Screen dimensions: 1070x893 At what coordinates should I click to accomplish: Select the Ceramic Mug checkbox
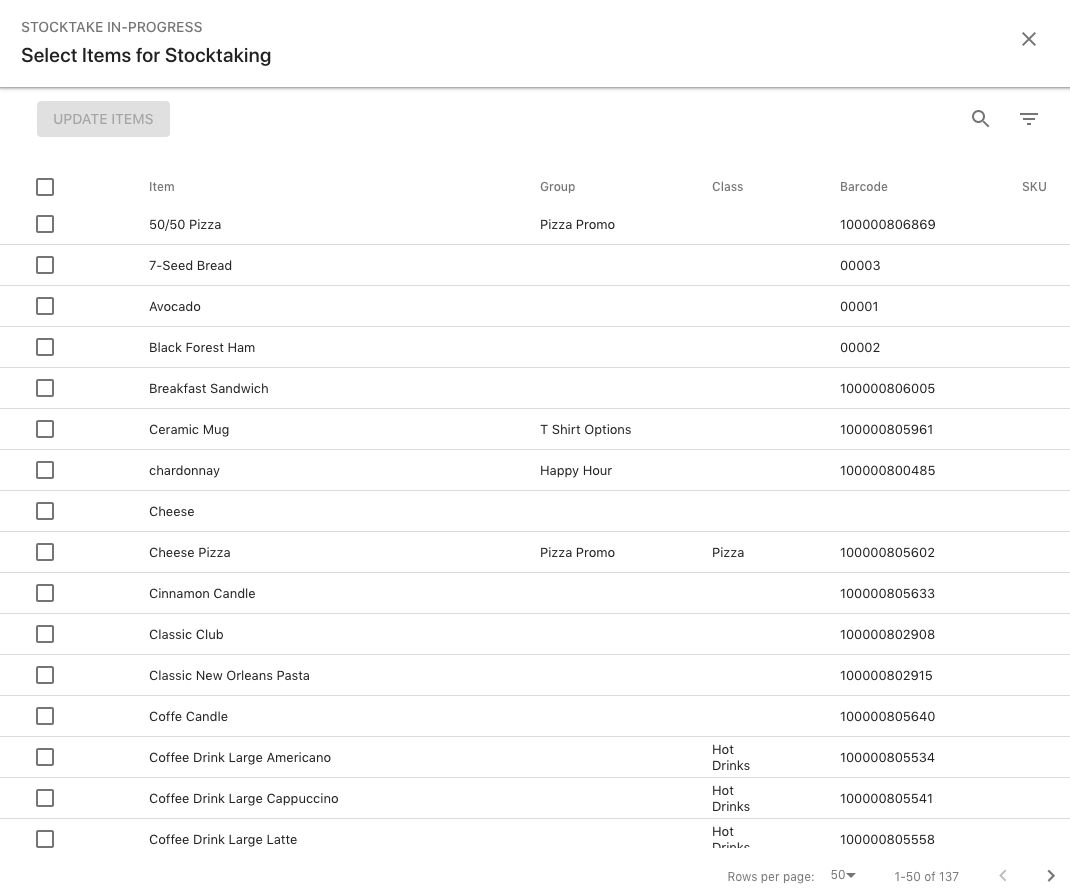click(x=45, y=429)
